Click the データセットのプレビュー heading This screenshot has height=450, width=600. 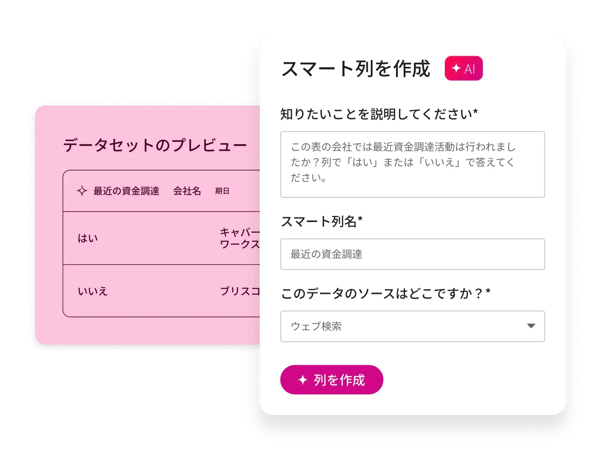155,145
